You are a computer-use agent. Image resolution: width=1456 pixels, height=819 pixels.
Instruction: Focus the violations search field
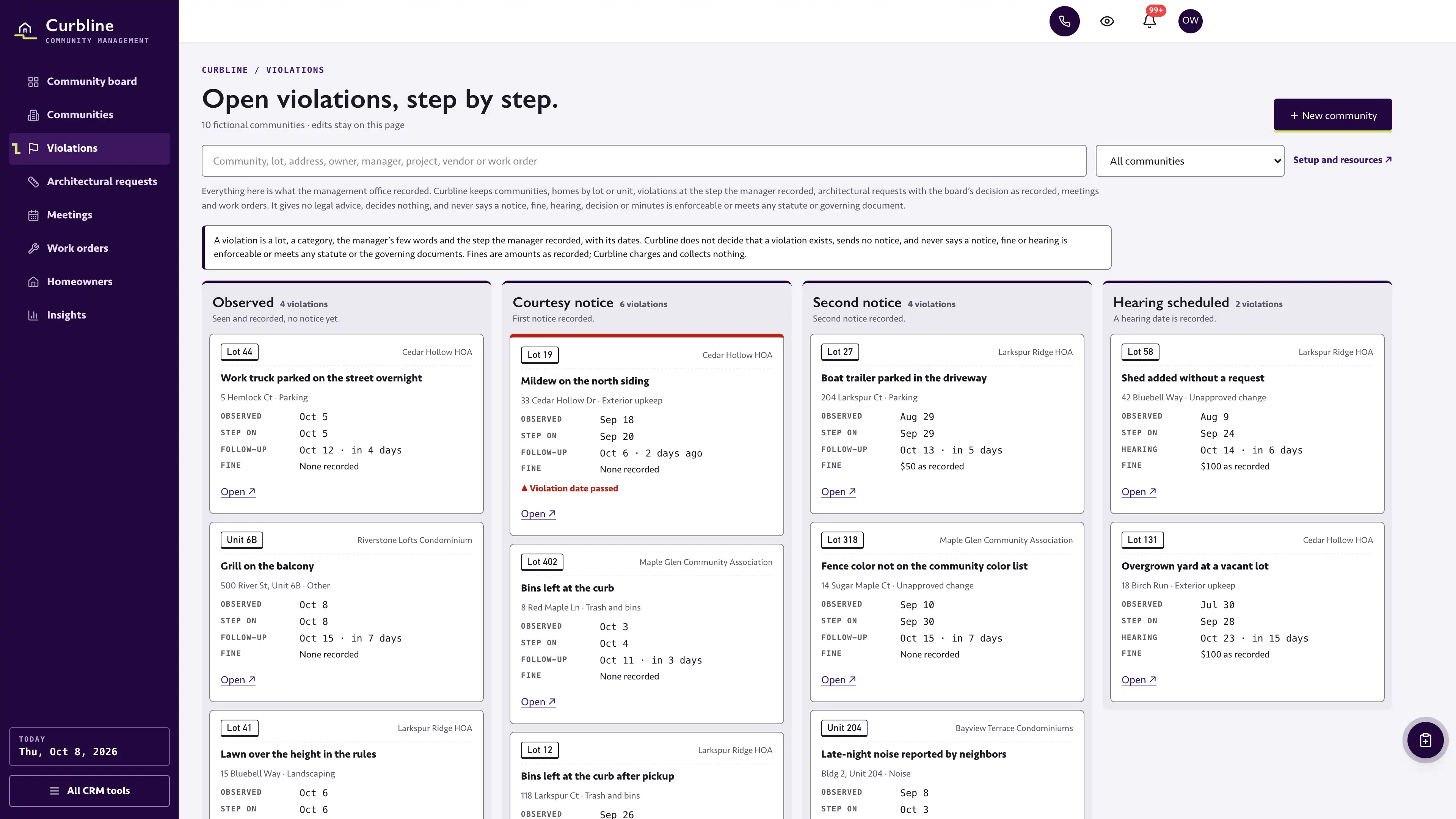point(644,161)
